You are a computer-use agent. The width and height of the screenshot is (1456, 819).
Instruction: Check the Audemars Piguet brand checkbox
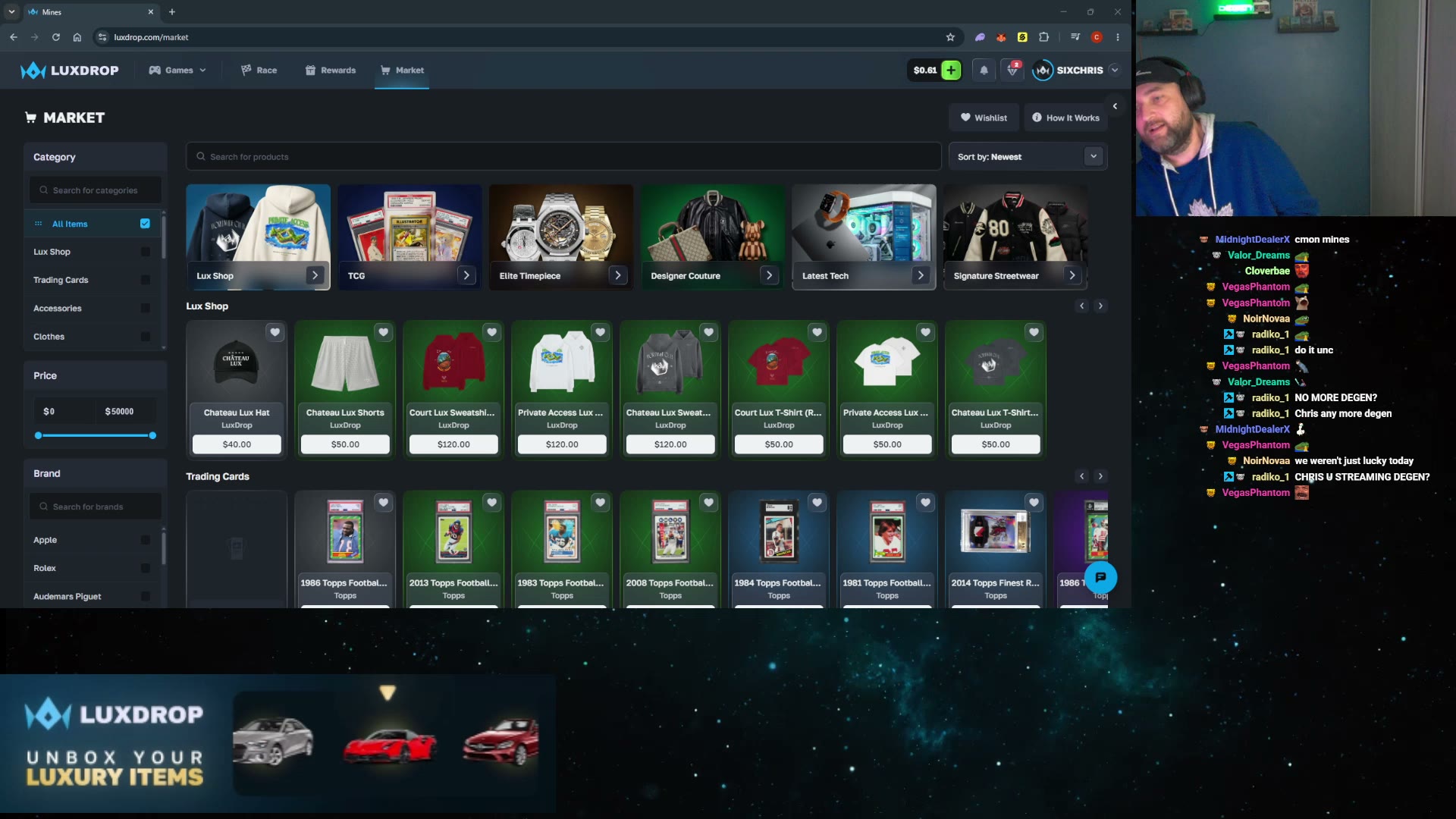[x=145, y=597]
